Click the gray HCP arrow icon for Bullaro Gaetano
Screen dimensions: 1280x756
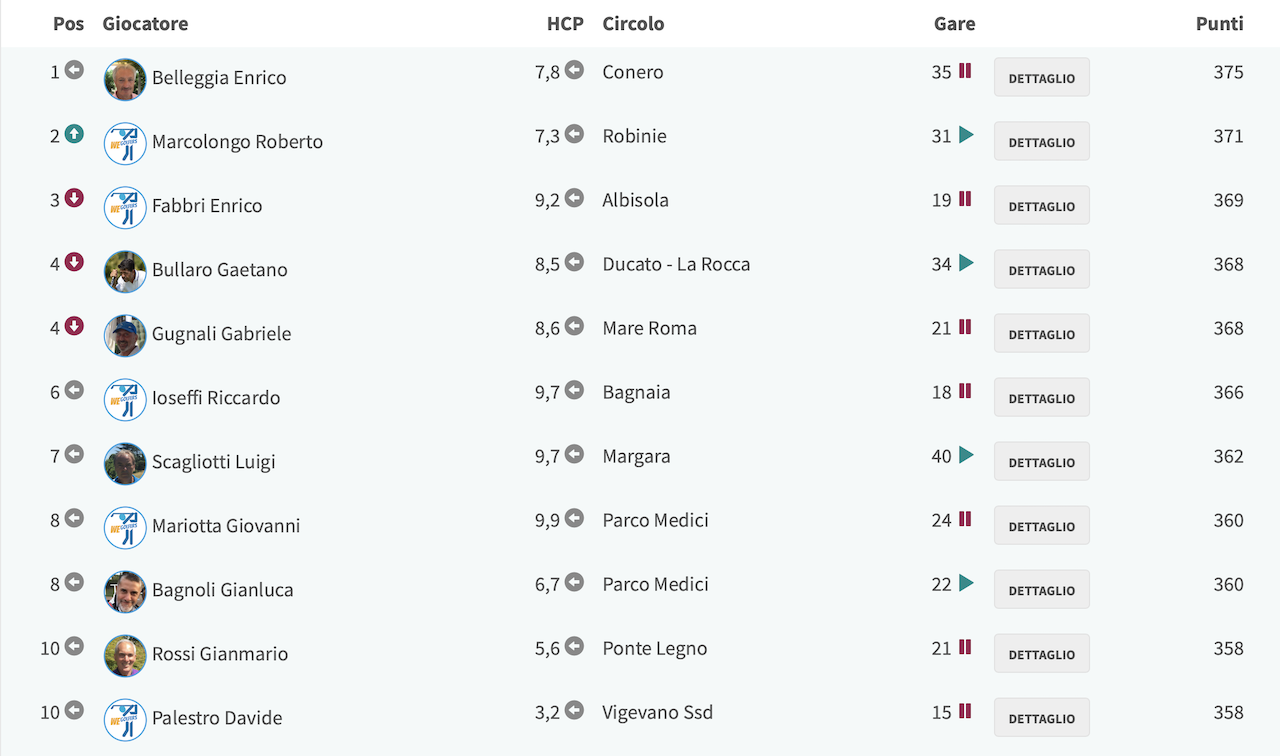point(574,262)
